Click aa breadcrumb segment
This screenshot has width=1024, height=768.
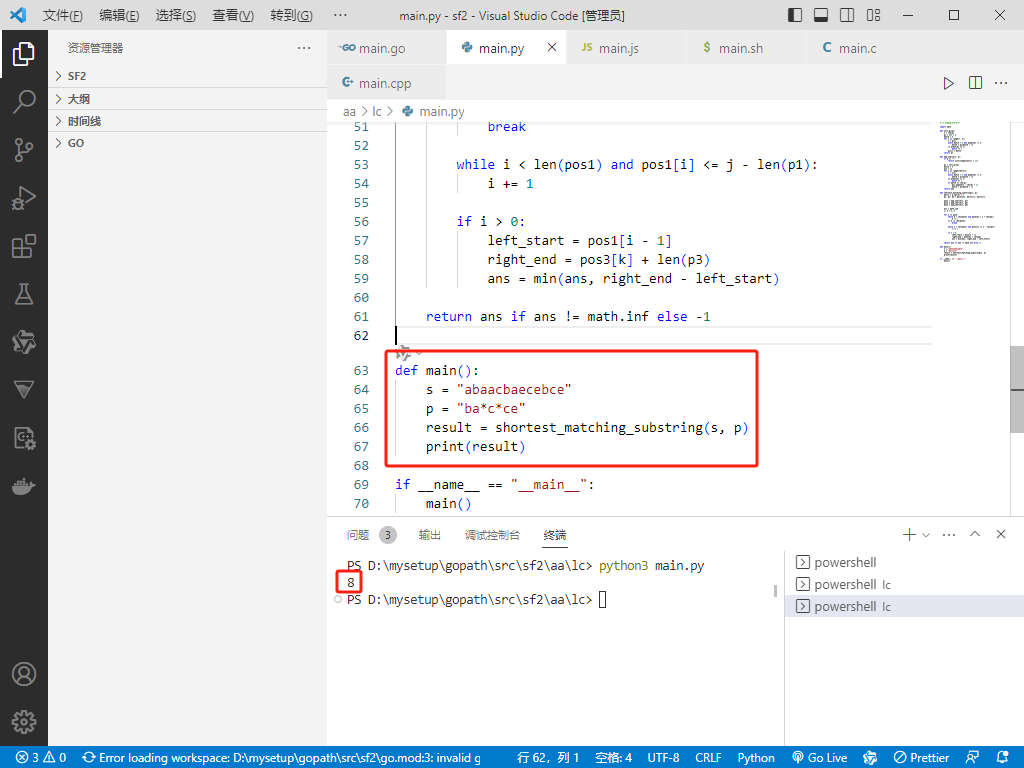click(x=349, y=112)
